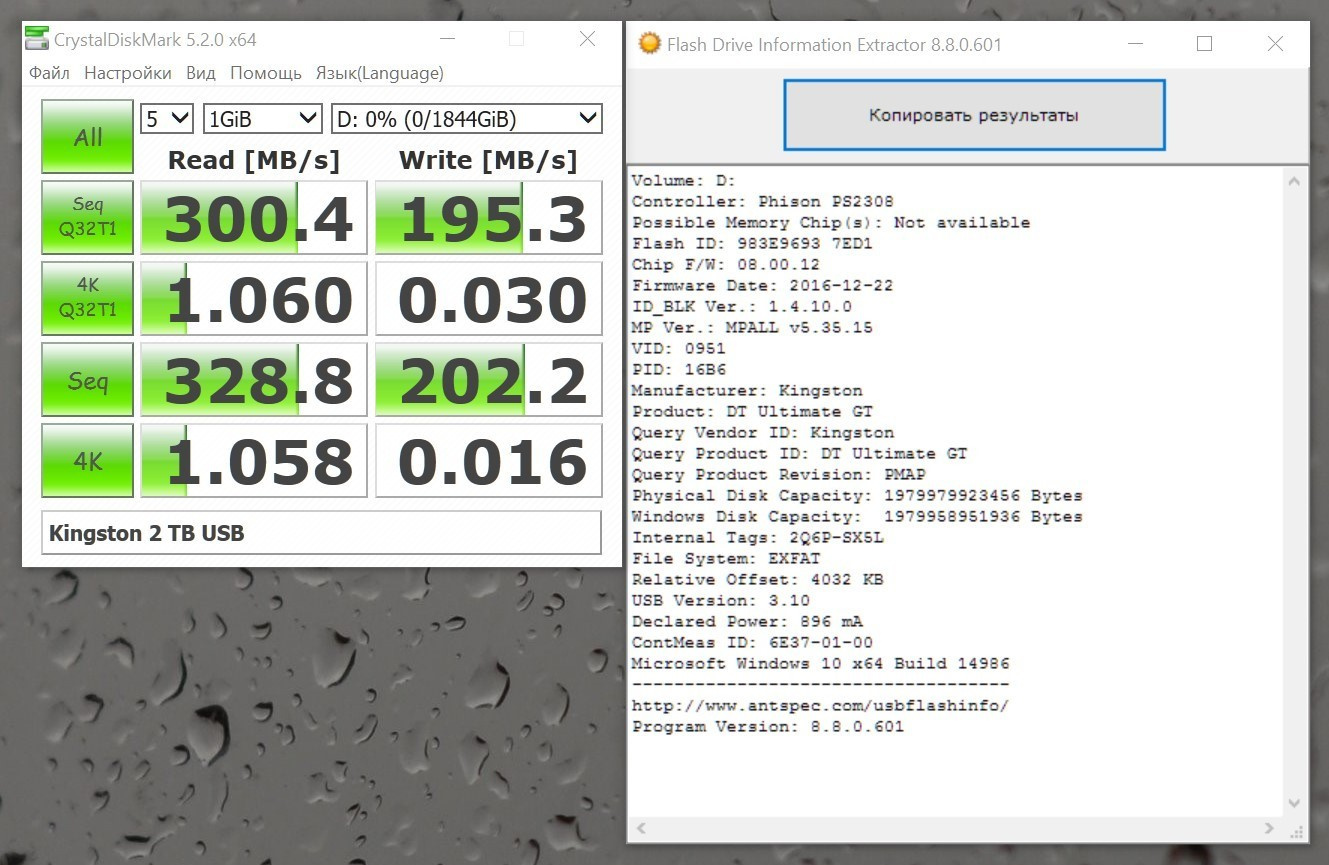Click the Read [MB/s] column header

coord(254,160)
